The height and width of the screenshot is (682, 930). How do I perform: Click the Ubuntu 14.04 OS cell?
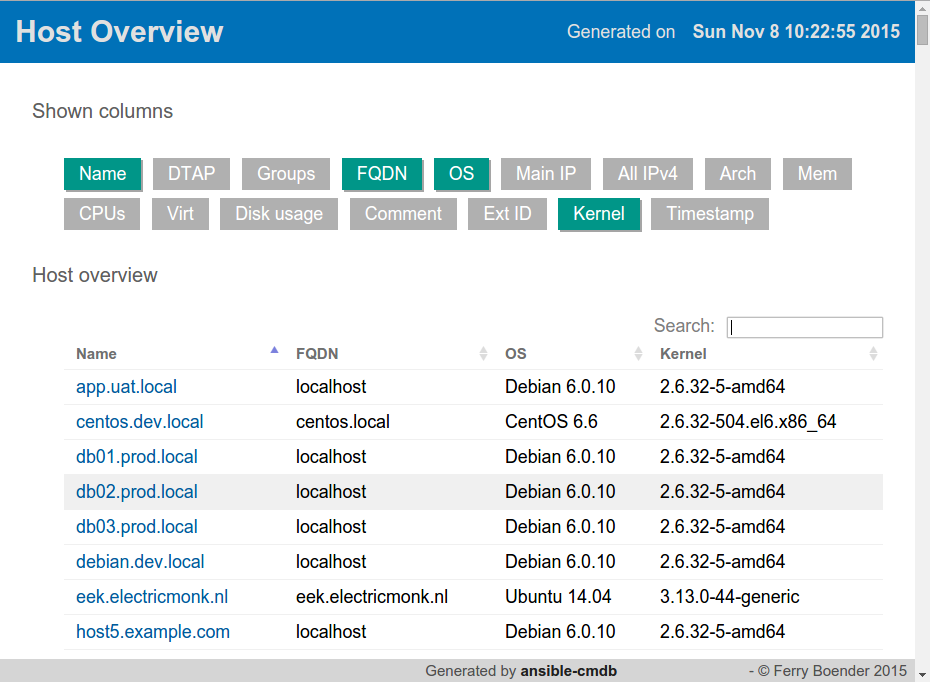(558, 597)
